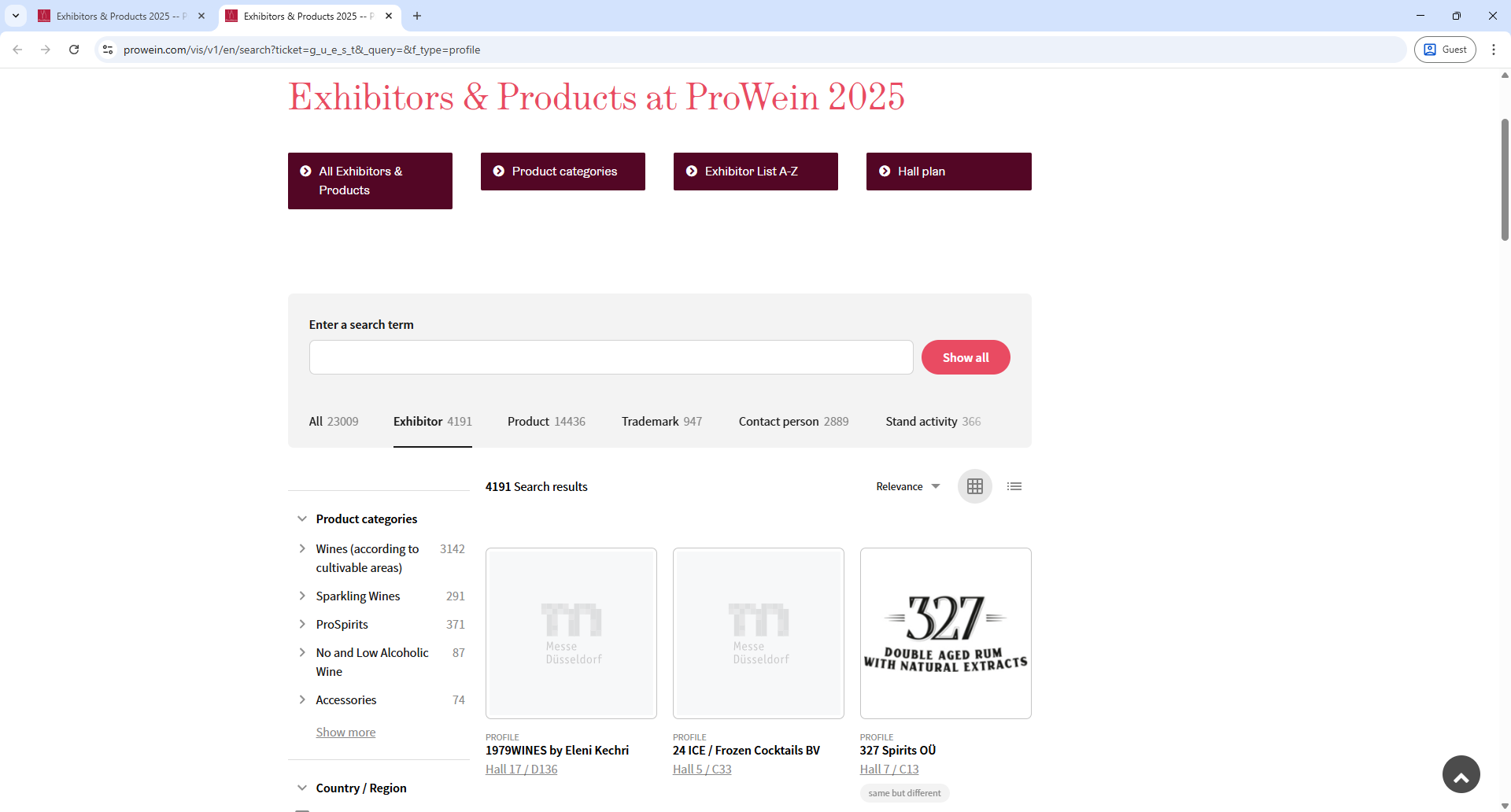Select the Trademark tab
This screenshot has width=1511, height=812.
(x=650, y=421)
